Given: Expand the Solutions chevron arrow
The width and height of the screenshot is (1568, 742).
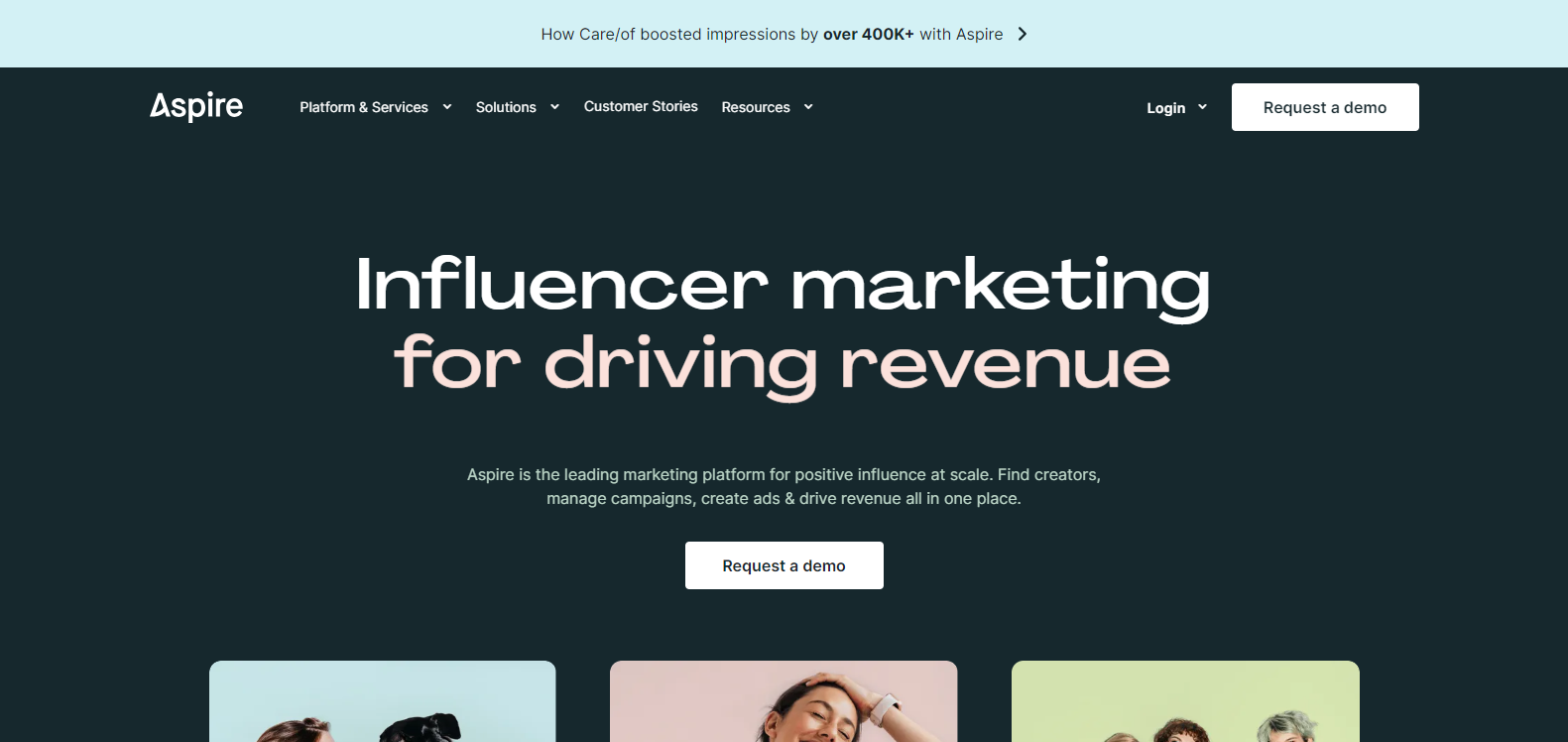Looking at the screenshot, I should pyautogui.click(x=554, y=107).
